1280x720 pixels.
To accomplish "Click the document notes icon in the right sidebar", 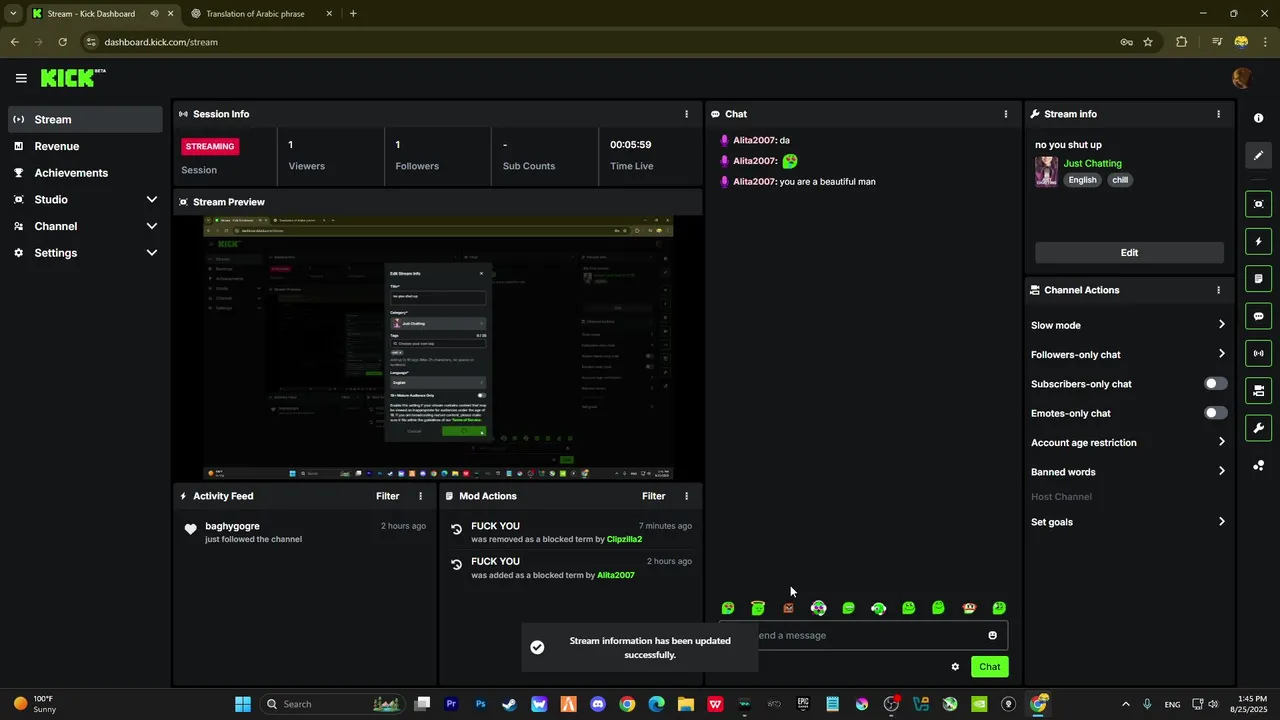I will 1258,279.
